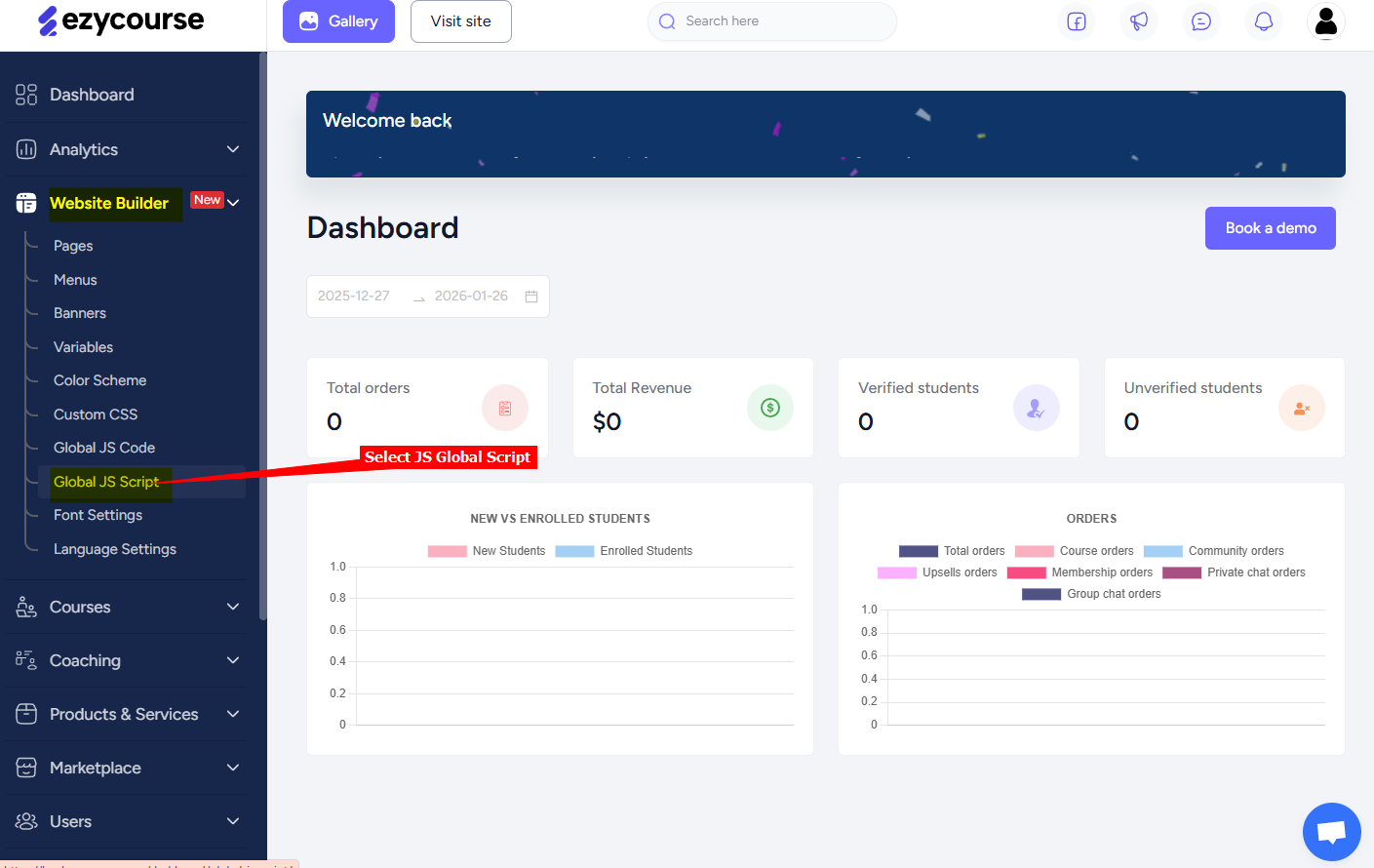
Task: Check notifications via the bell icon
Action: coord(1263,21)
